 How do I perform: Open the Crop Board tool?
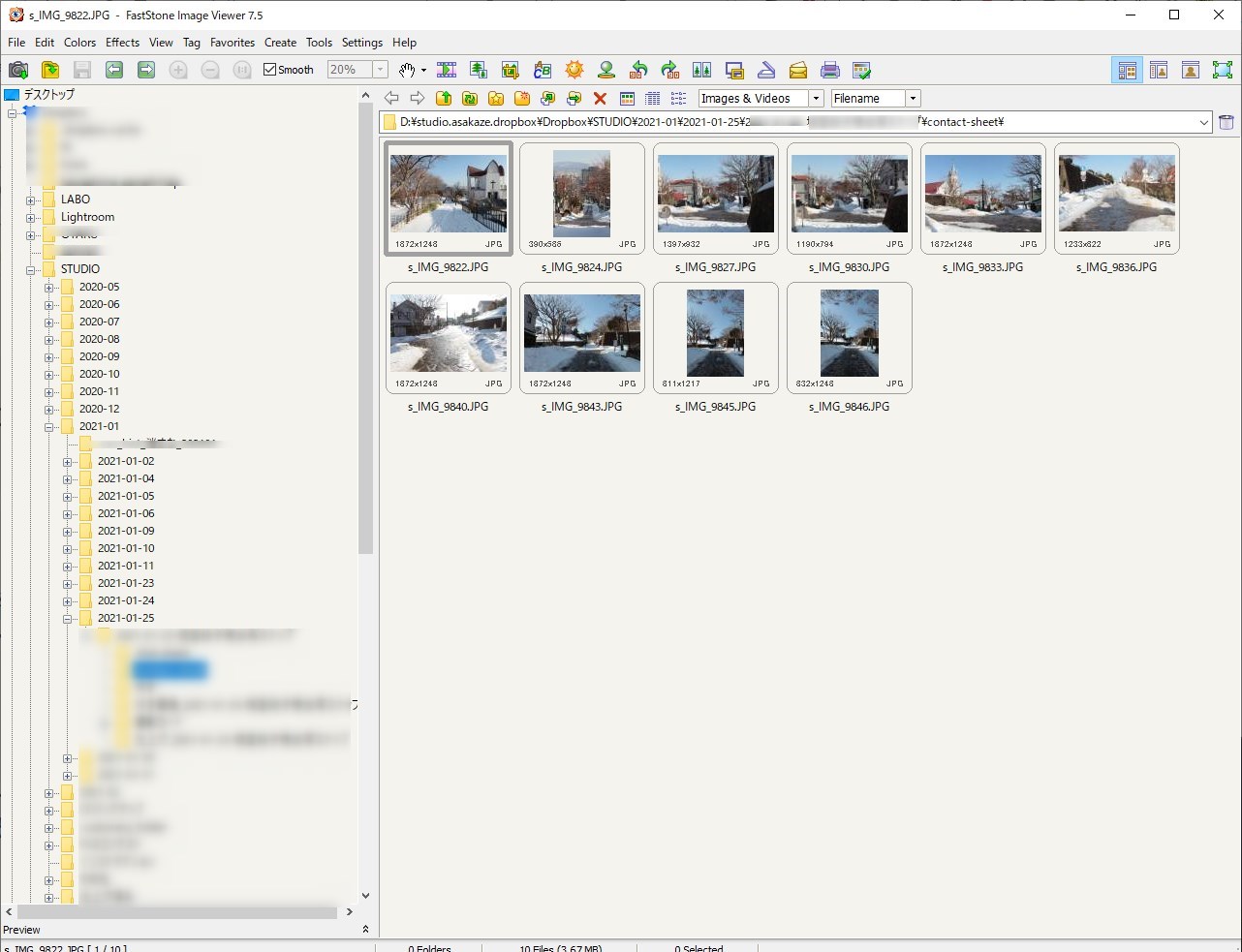tap(511, 70)
